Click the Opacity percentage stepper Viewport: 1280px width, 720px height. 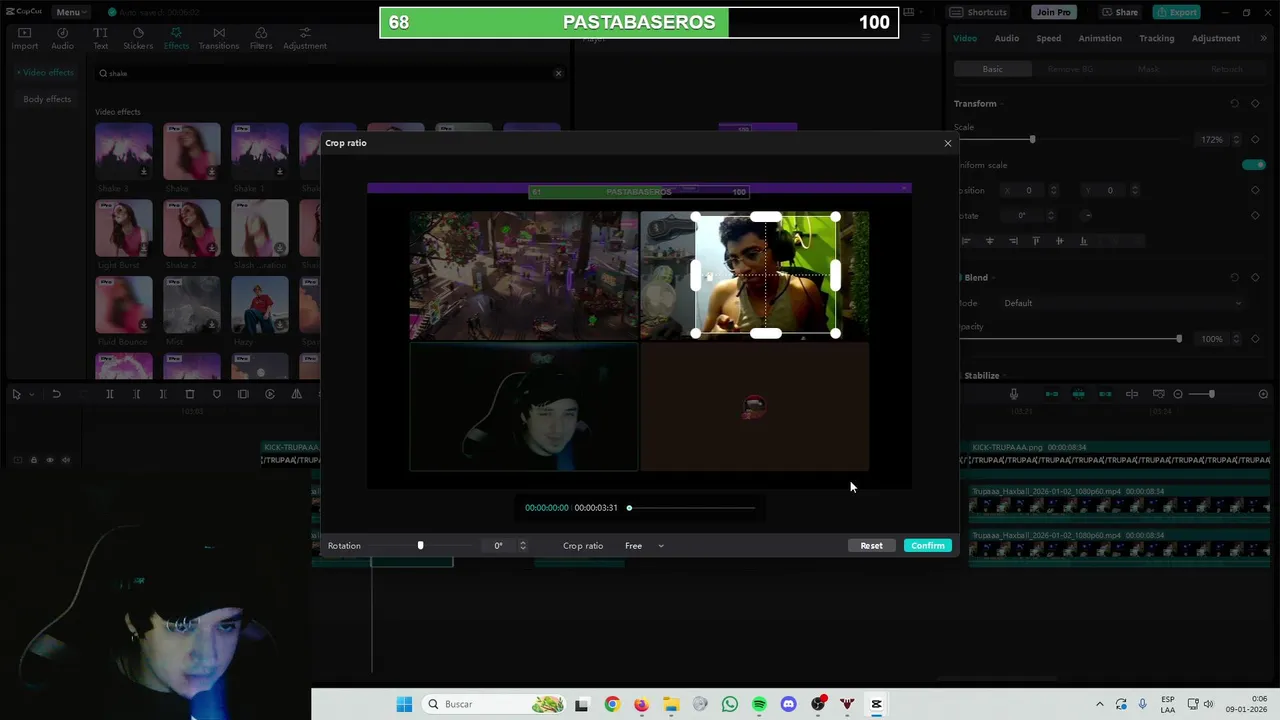(x=1236, y=339)
